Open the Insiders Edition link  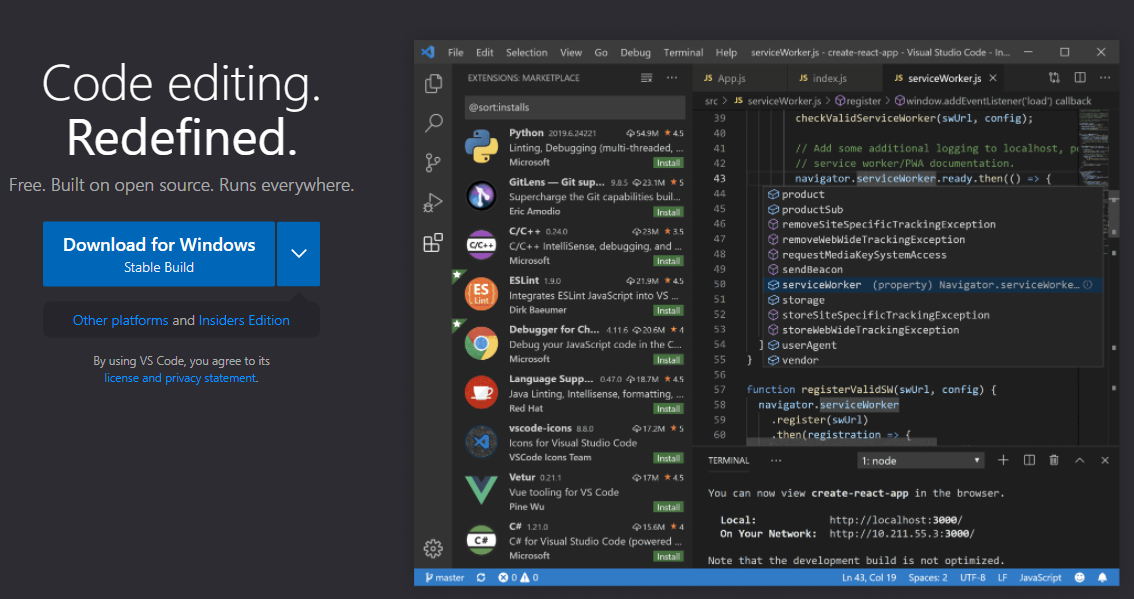(244, 320)
